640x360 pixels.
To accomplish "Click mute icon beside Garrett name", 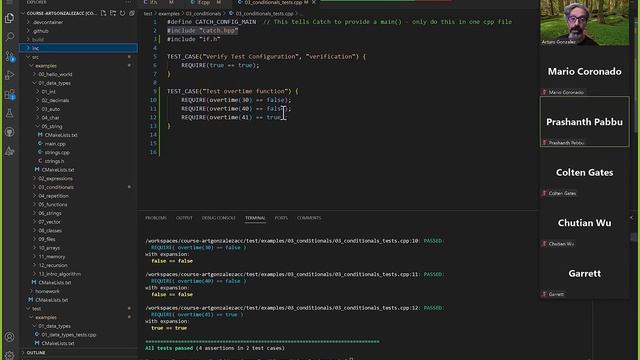I will coord(544,294).
